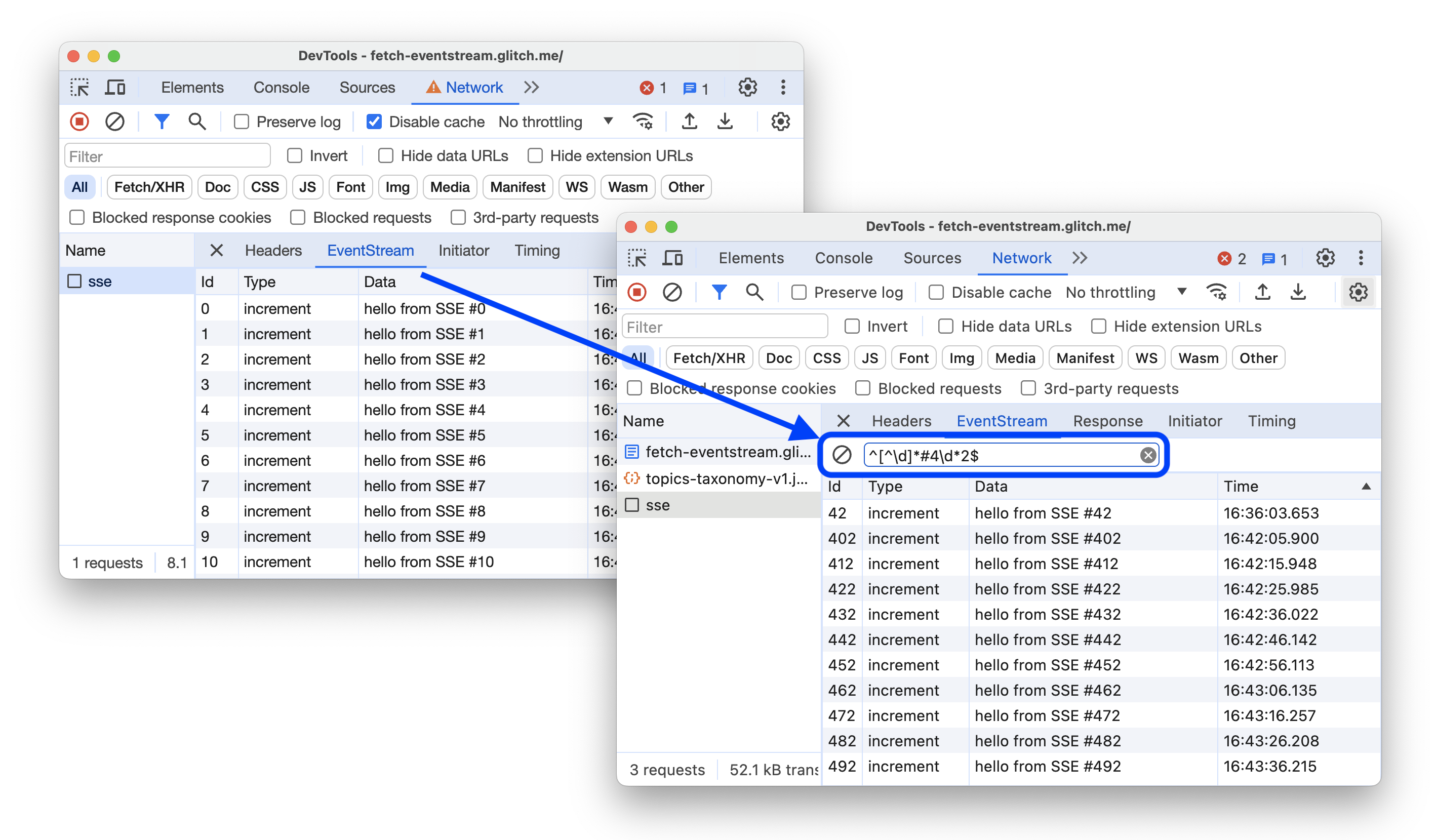This screenshot has height=840, width=1436.
Task: Click the clear filter X button in regex field
Action: 1148,455
